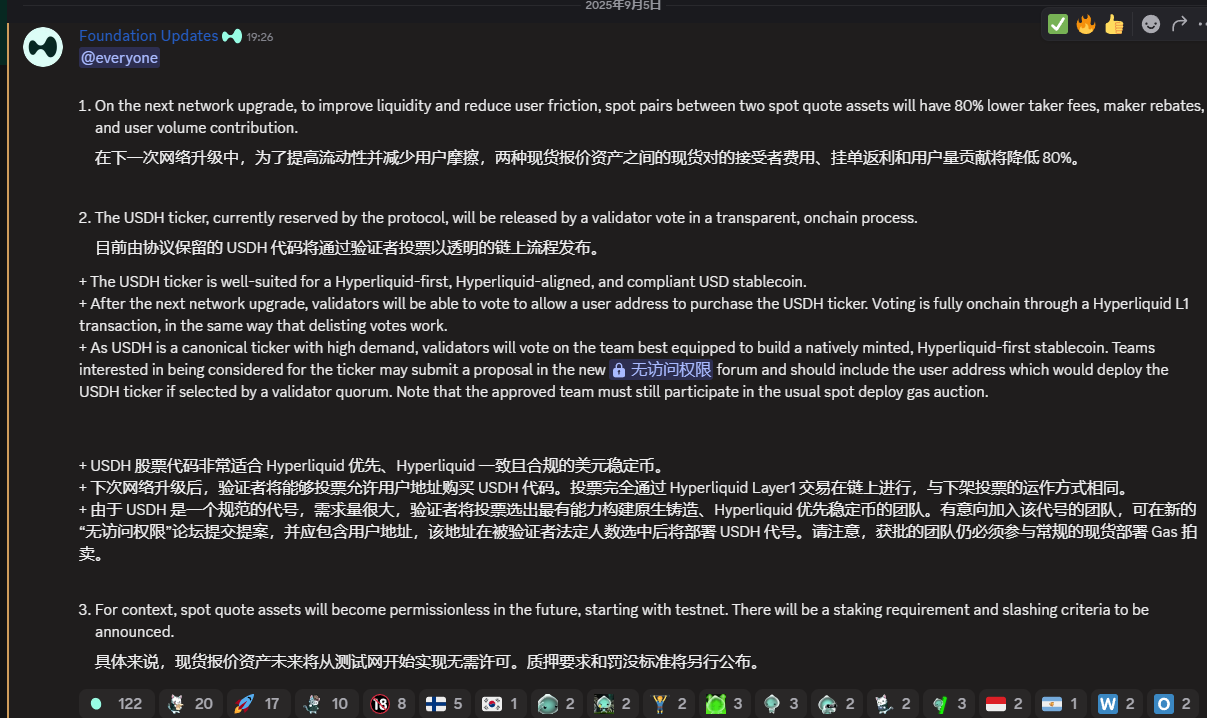The image size is (1207, 718).
Task: Click the forward message arrow icon
Action: click(1179, 24)
